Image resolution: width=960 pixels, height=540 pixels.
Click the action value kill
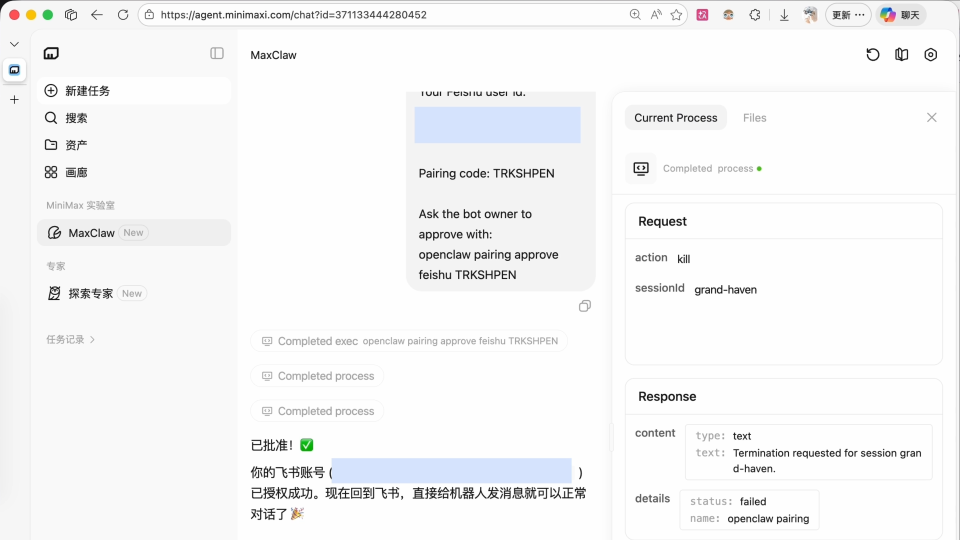pos(683,259)
